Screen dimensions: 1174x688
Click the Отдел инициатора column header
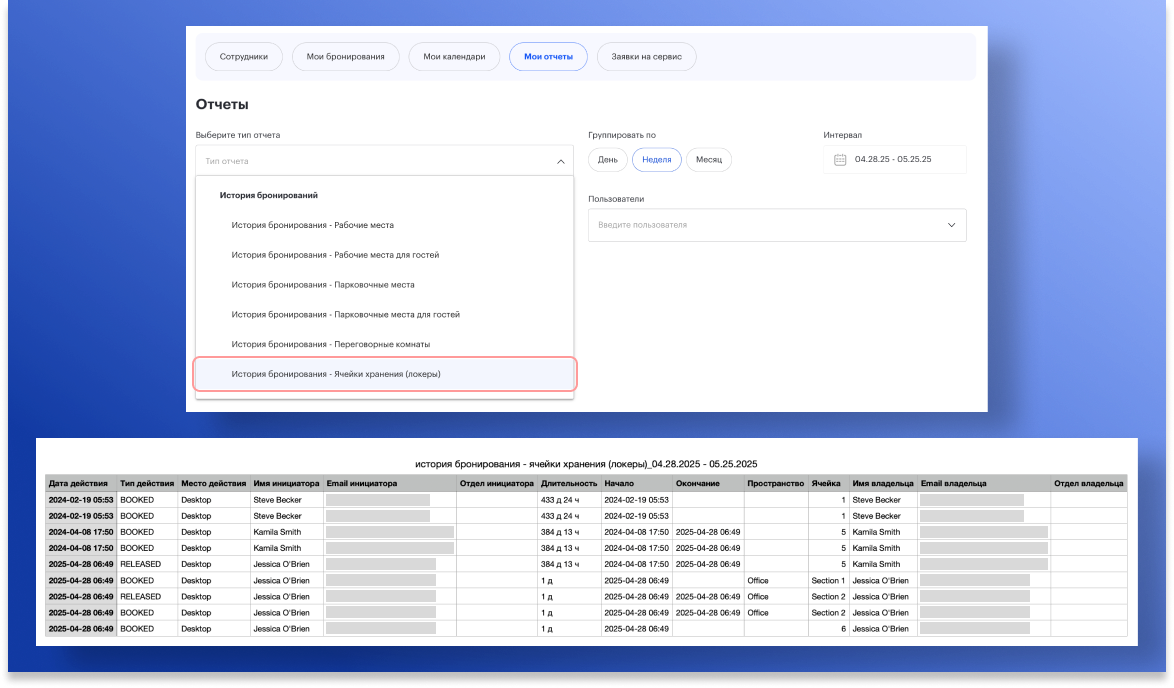[x=496, y=484]
